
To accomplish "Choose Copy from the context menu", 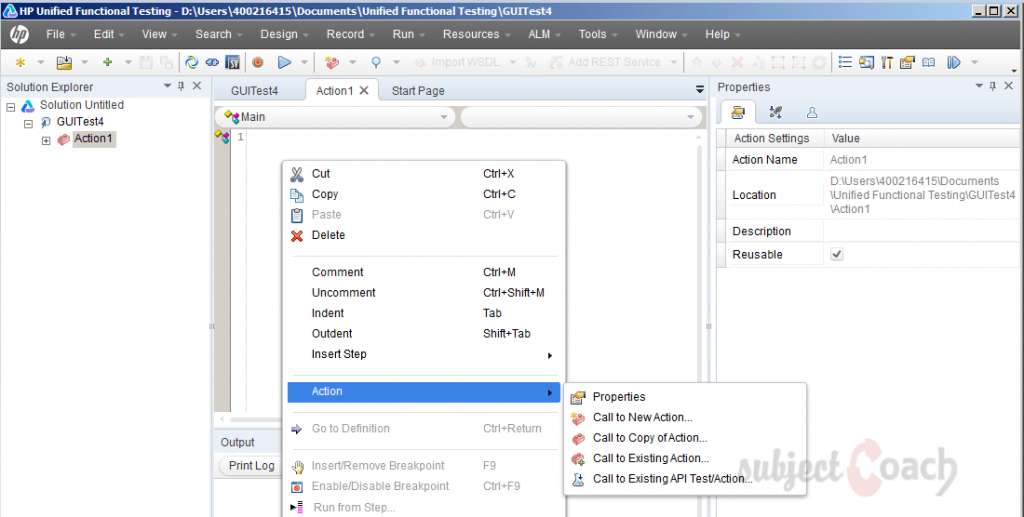I will (426, 194).
